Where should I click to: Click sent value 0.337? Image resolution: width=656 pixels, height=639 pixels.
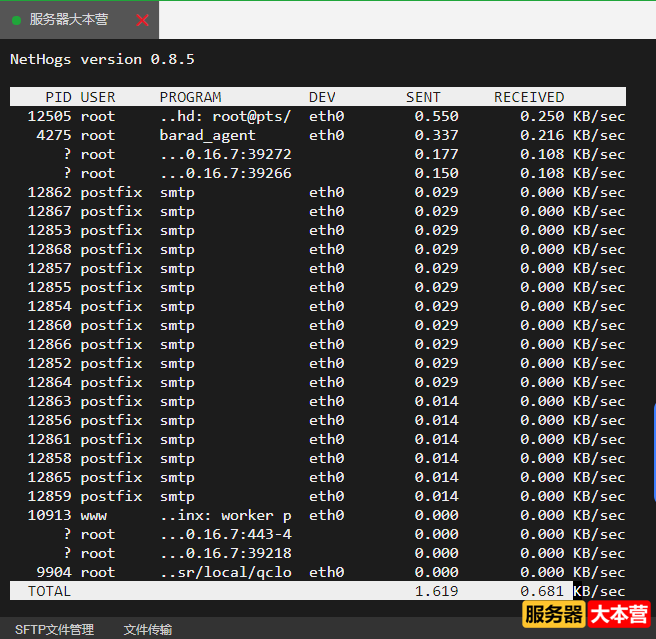[436, 136]
